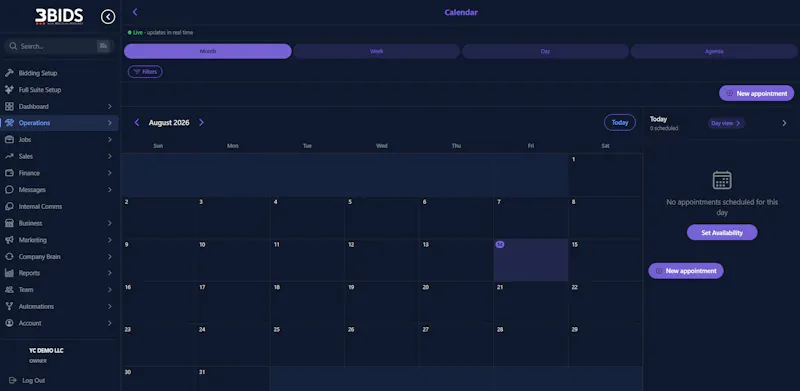Expand the Sales menu chevron

(110, 157)
